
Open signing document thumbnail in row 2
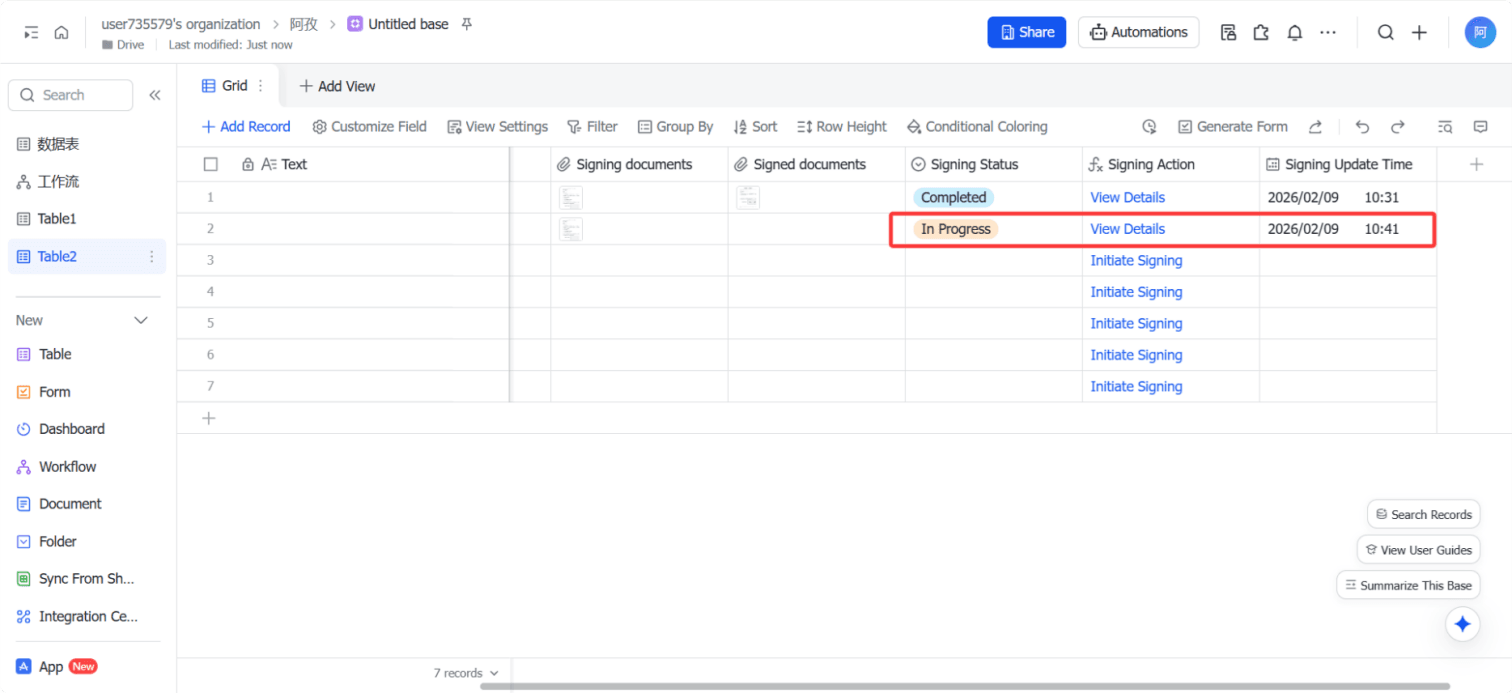(x=570, y=229)
